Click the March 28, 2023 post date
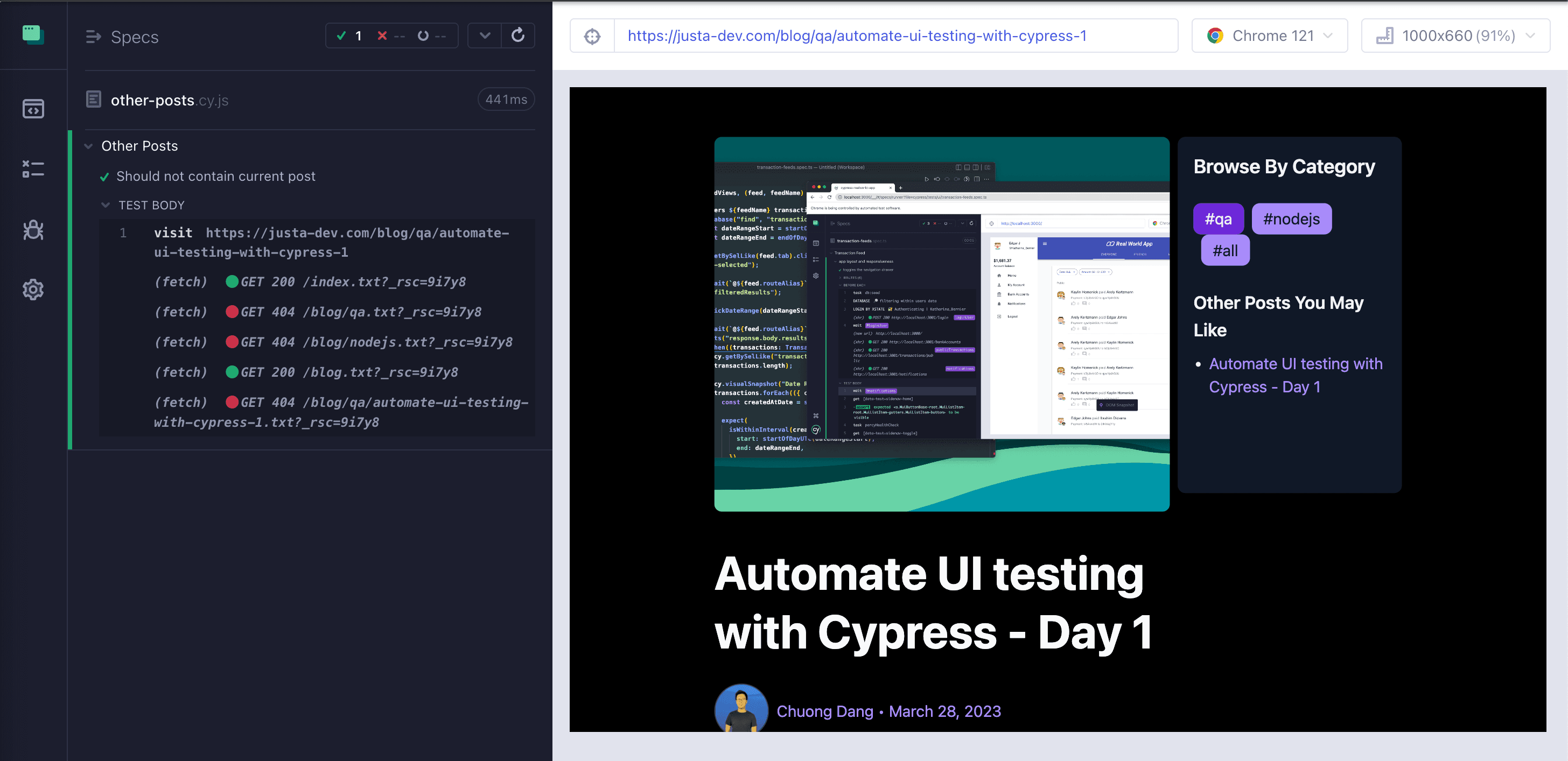Viewport: 1568px width, 761px height. (x=944, y=711)
